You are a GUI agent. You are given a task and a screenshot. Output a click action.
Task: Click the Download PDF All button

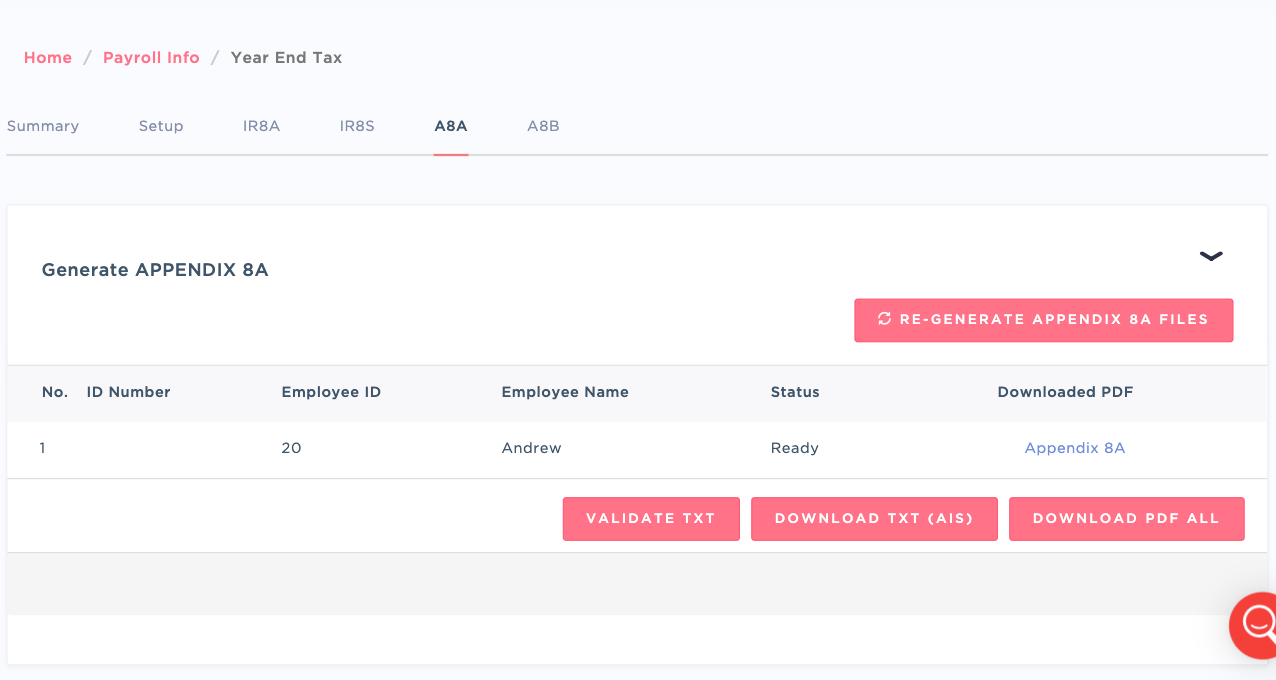(x=1126, y=519)
